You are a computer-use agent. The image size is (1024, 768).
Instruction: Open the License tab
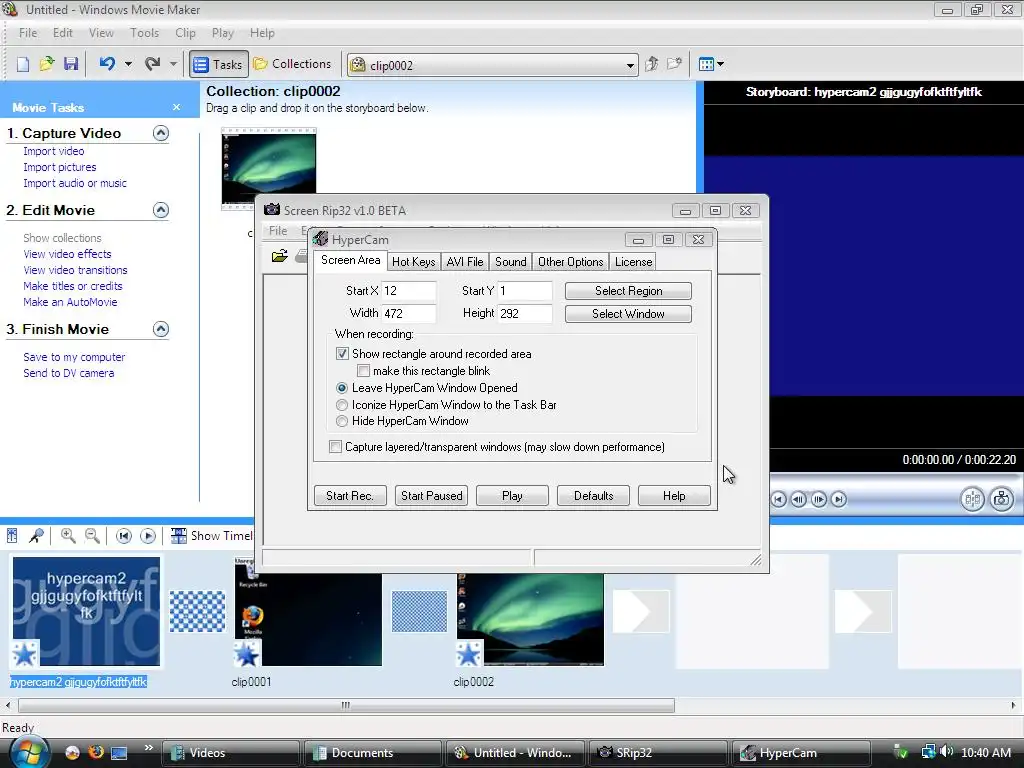click(633, 262)
